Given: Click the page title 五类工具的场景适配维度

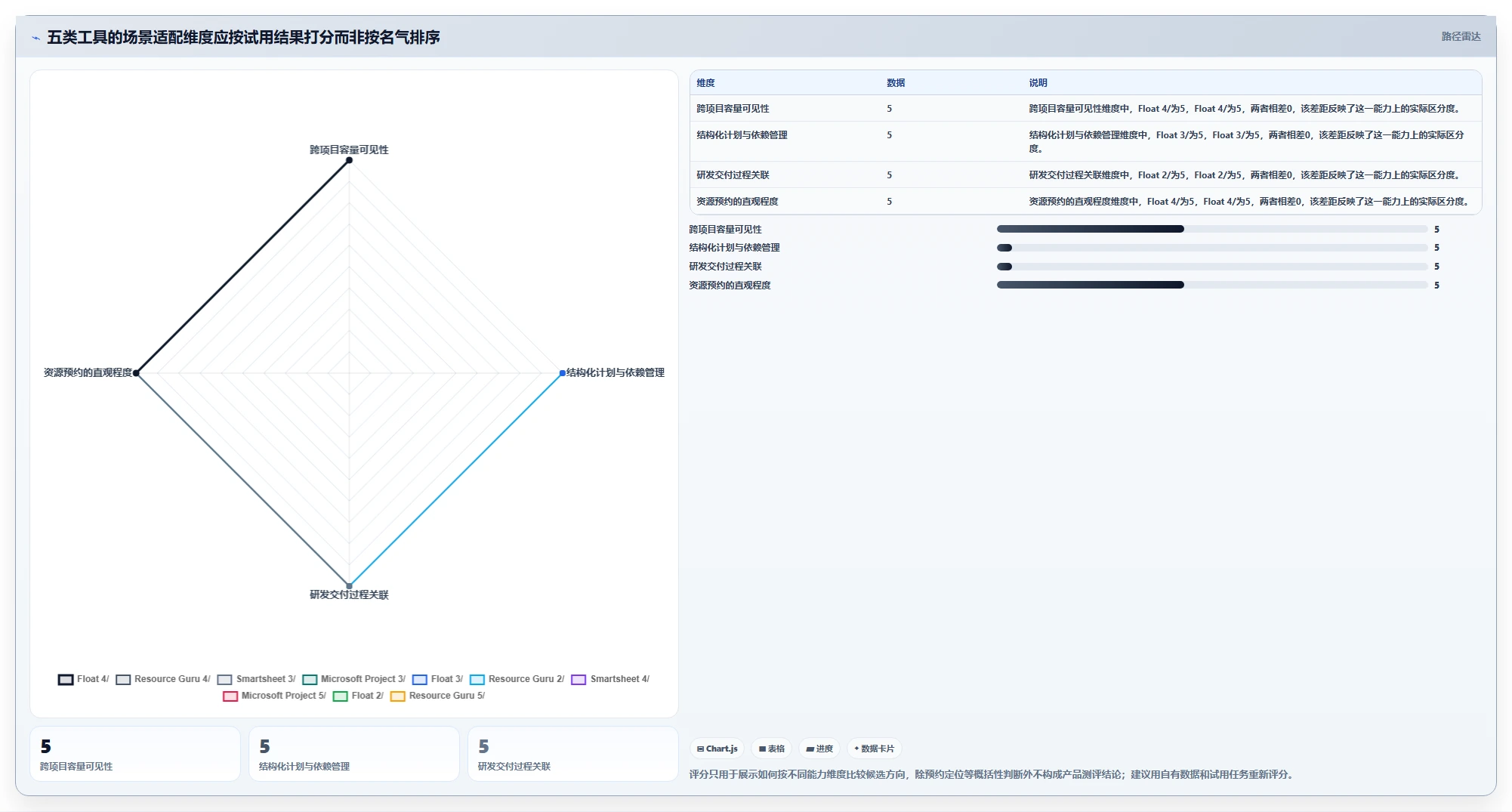Looking at the screenshot, I should 243,37.
